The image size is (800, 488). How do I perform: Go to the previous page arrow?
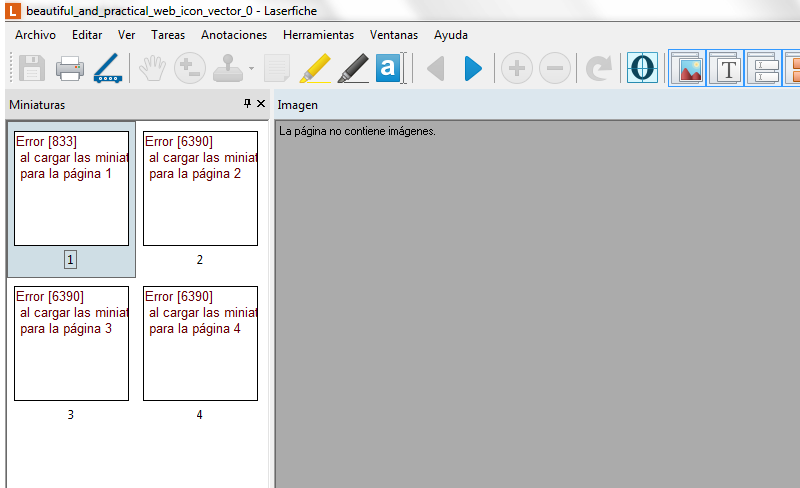[x=436, y=68]
